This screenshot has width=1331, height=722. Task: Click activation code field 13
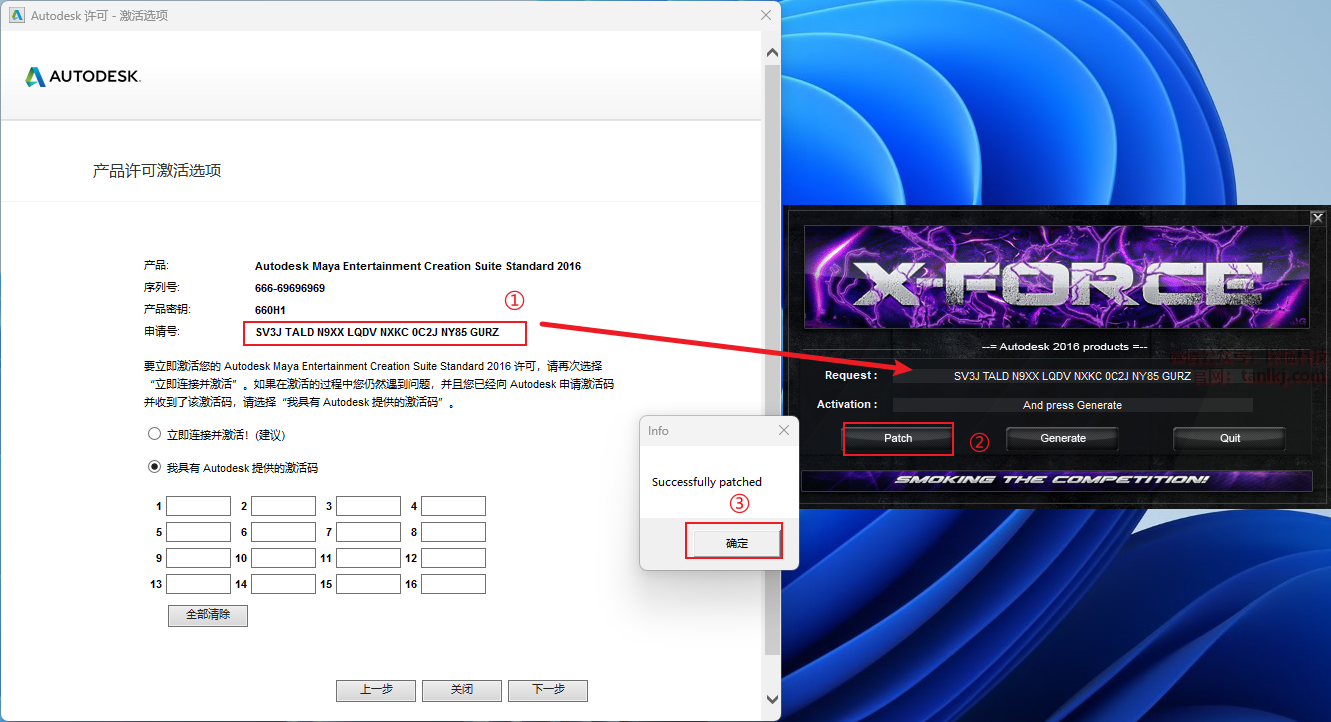click(x=198, y=584)
